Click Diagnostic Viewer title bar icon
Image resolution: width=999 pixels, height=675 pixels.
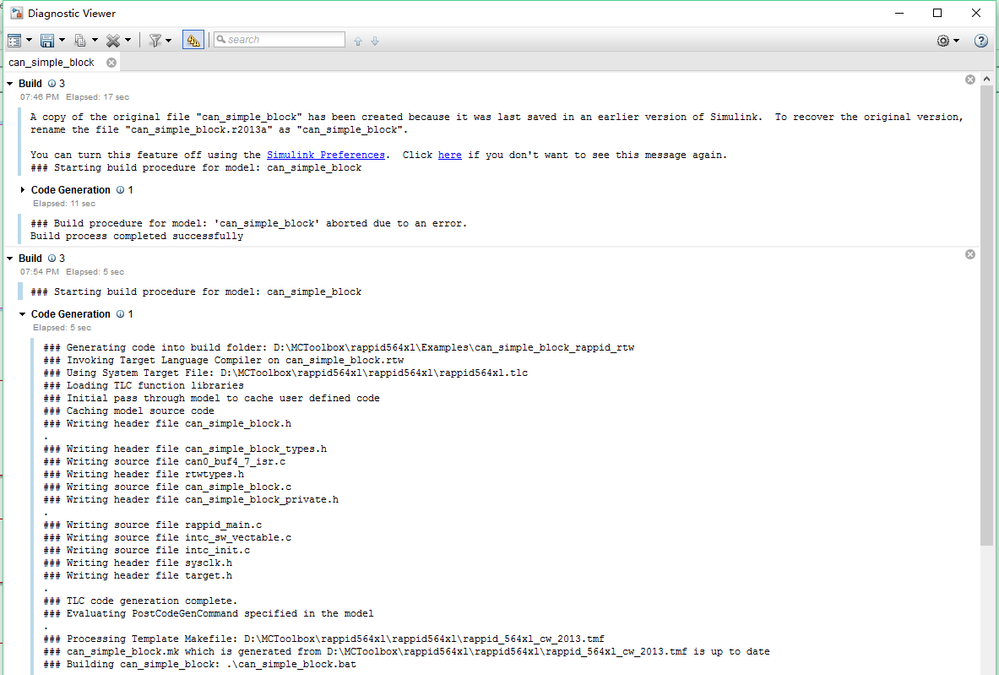17,13
